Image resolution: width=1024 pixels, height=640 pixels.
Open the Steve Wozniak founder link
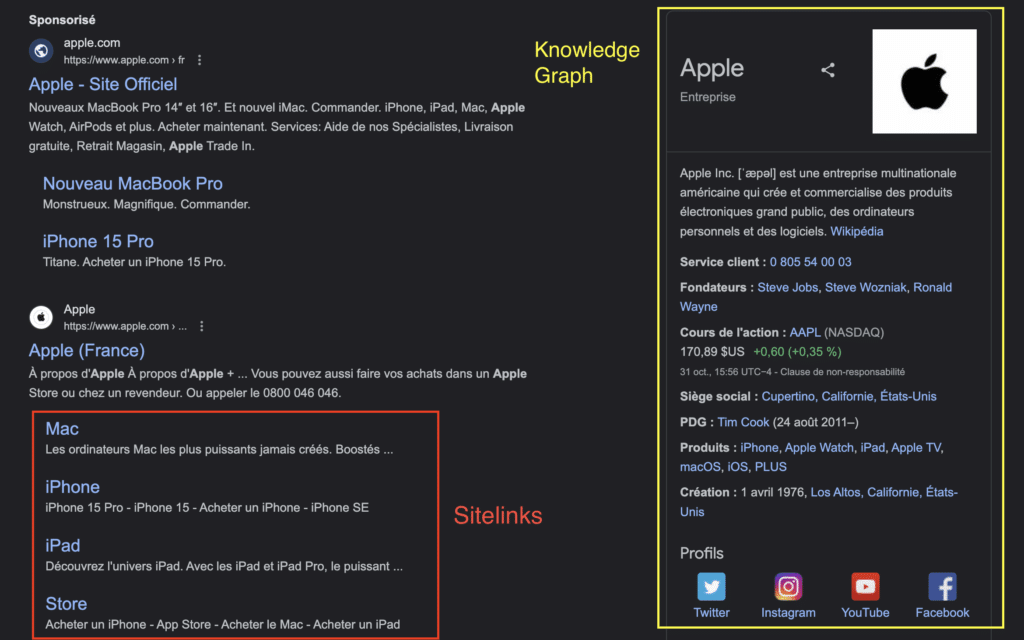(865, 287)
